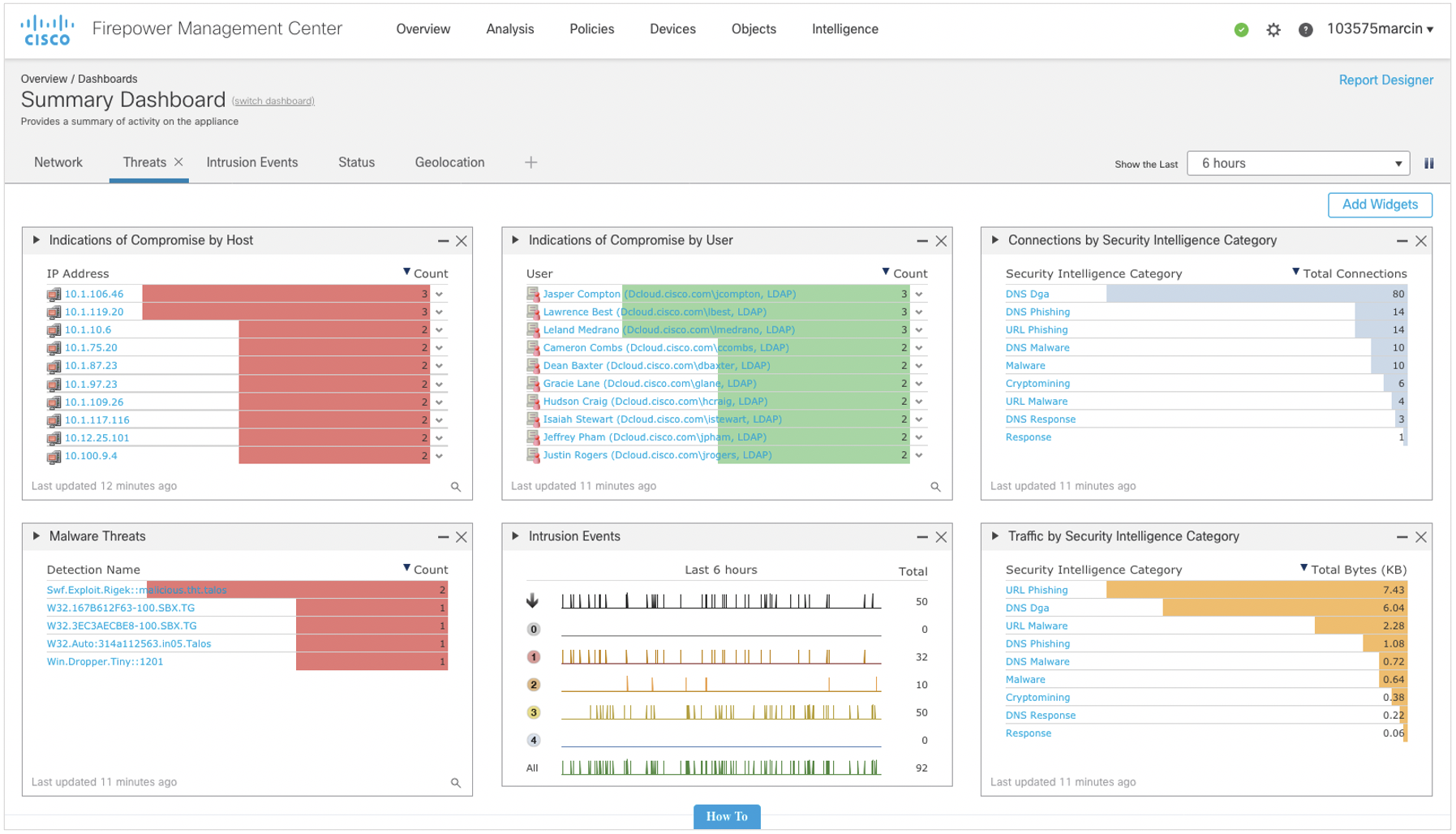This screenshot has width=1456, height=834.
Task: Switch to the Intrusion Events tab
Action: click(252, 162)
